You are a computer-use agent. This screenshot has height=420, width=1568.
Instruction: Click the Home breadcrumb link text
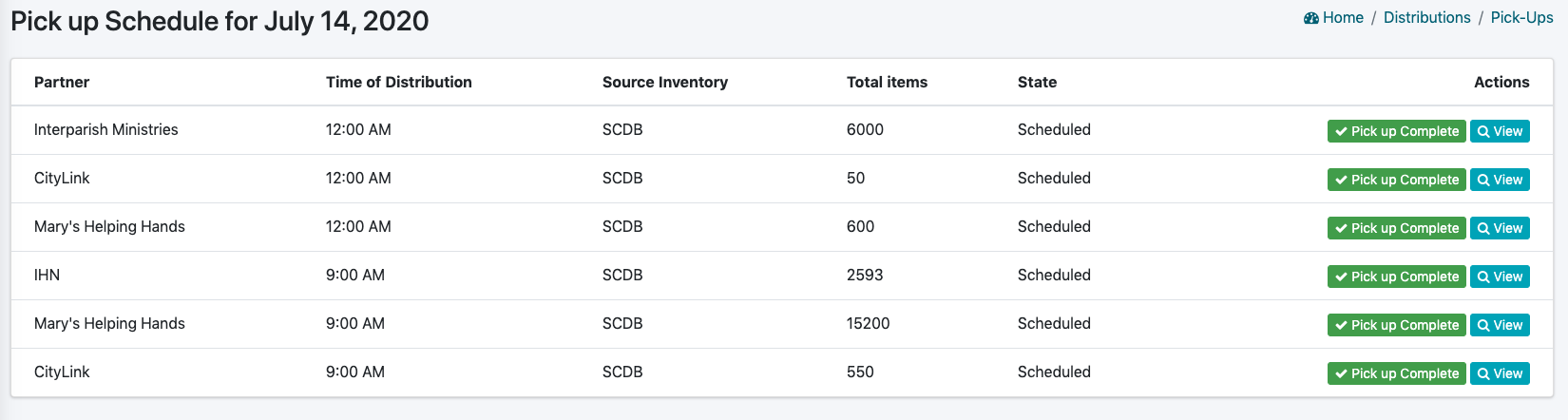point(1343,18)
